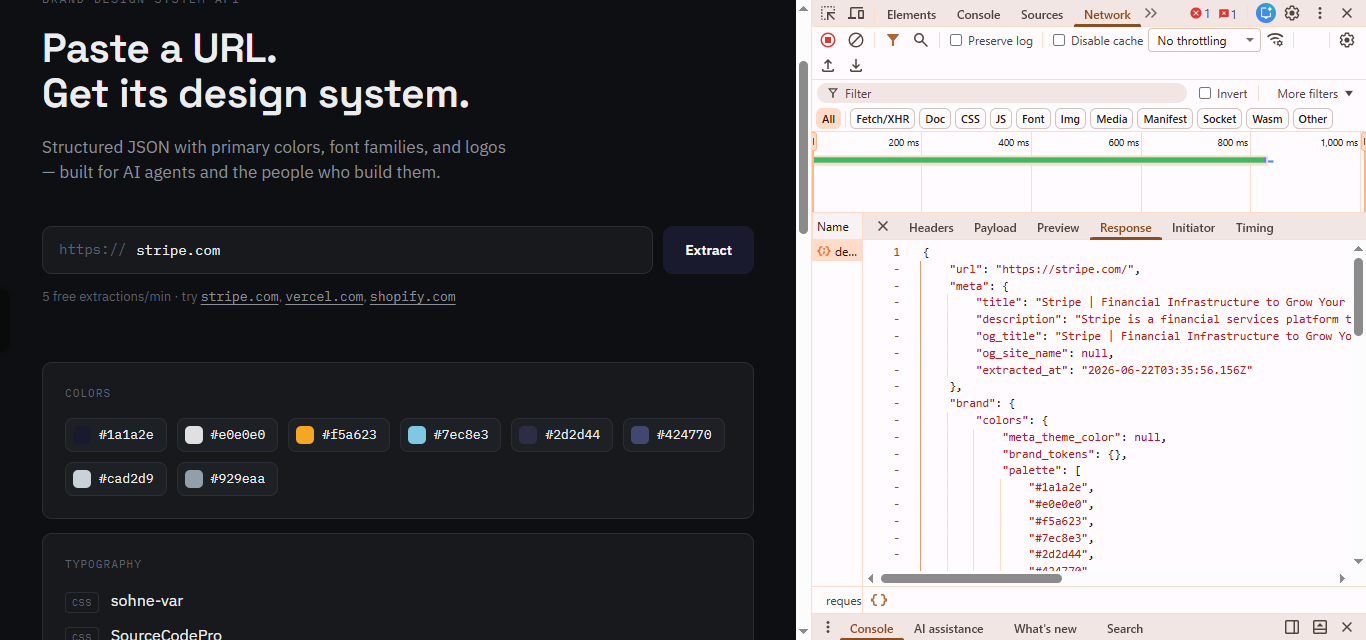Viewport: 1366px width, 640px height.
Task: Open the Headers tab of the request
Action: pos(931,227)
